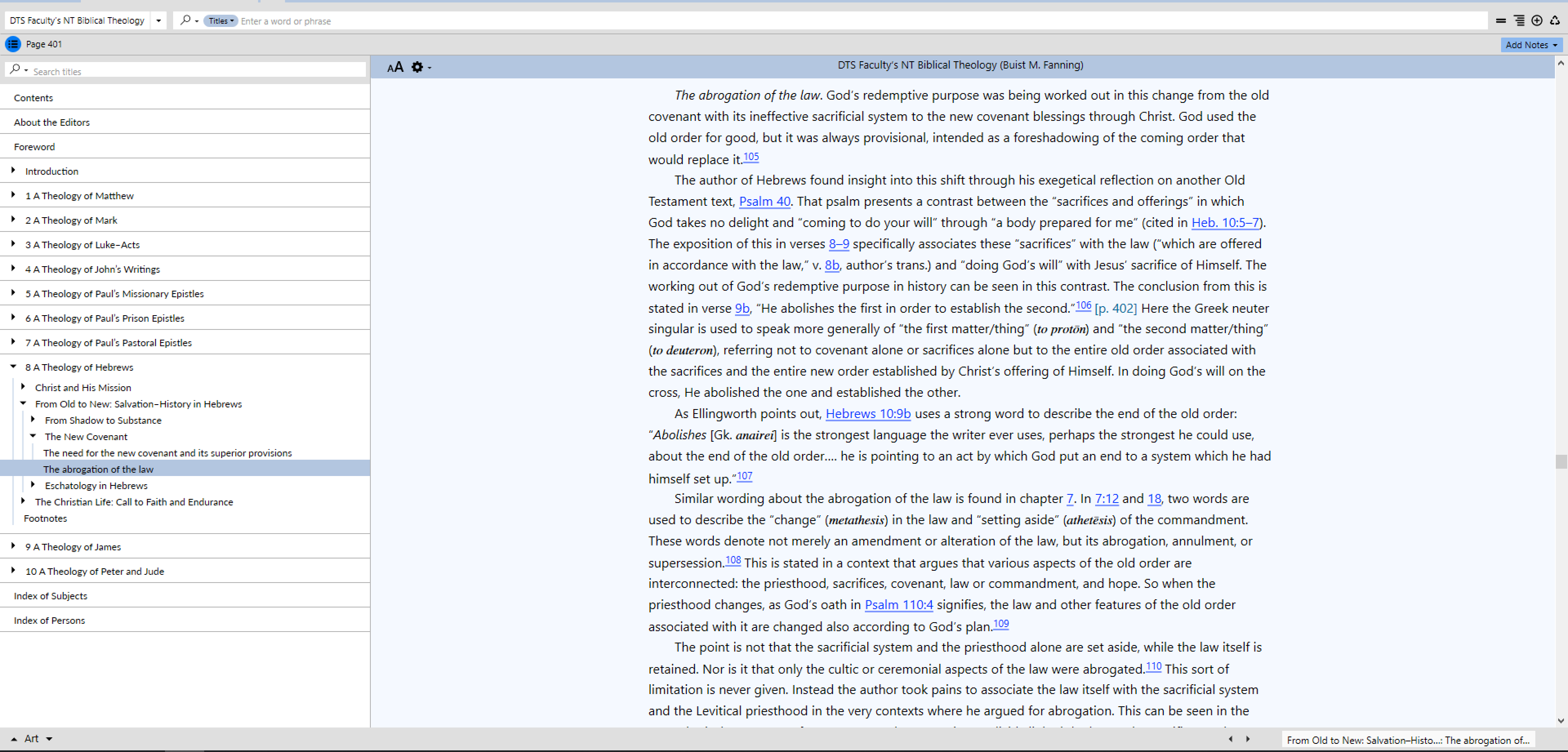Select Contents in the sidebar
Screen dimensions: 1568x752
click(185, 97)
